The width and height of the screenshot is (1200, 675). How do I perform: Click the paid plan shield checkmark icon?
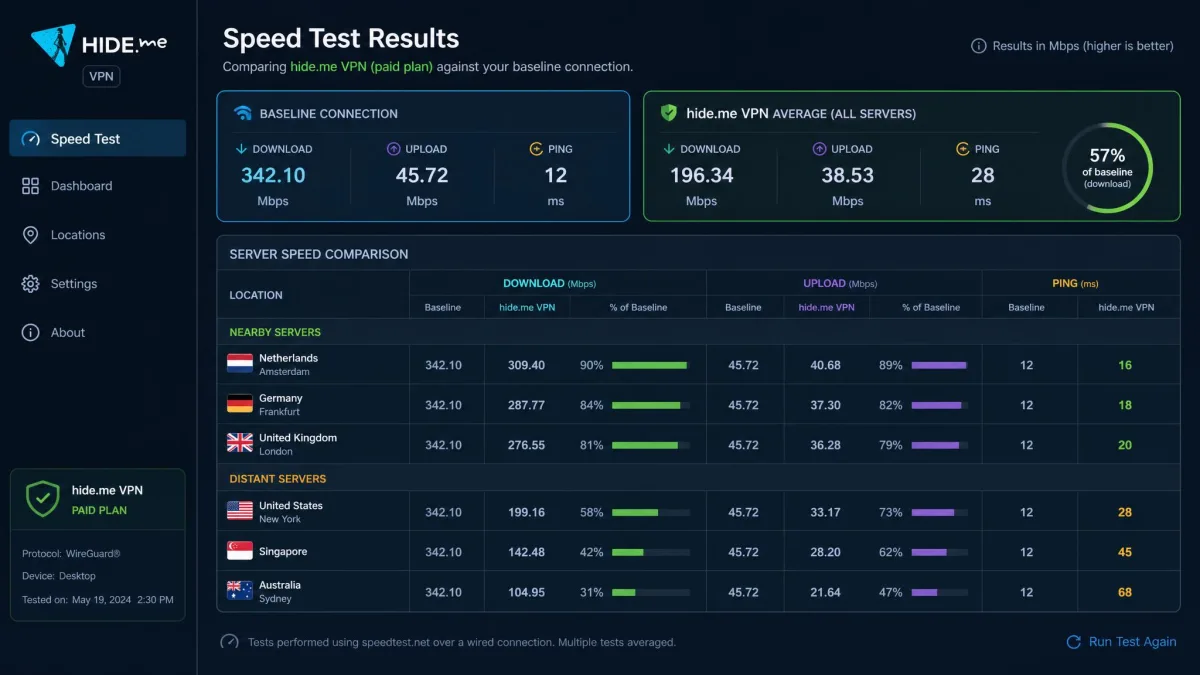point(43,498)
